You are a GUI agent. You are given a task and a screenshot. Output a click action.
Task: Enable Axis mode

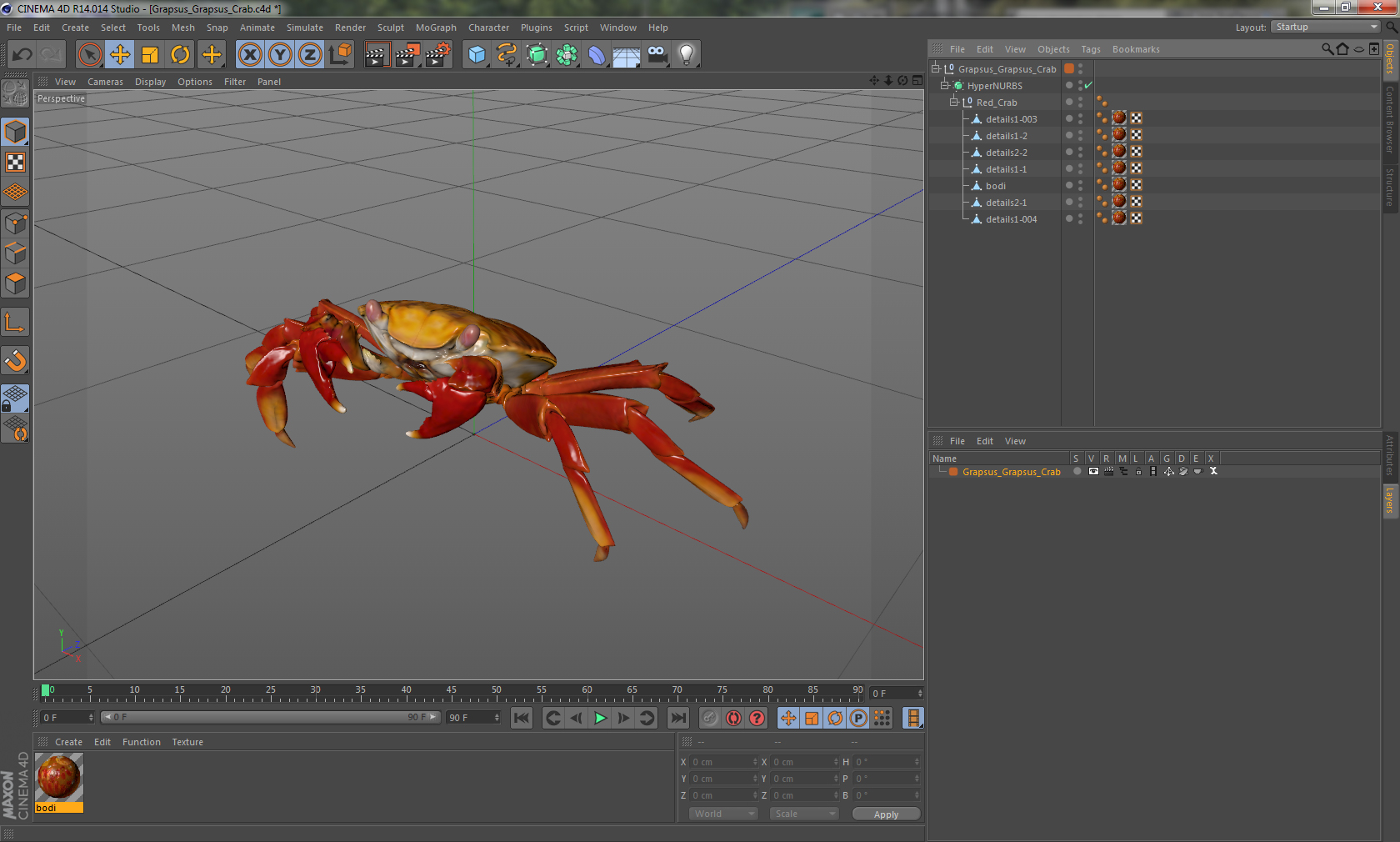coord(15,323)
